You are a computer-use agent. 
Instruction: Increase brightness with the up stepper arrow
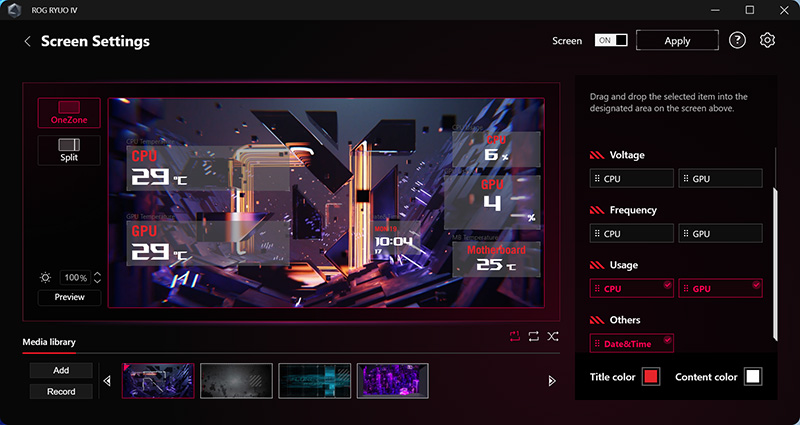click(97, 274)
